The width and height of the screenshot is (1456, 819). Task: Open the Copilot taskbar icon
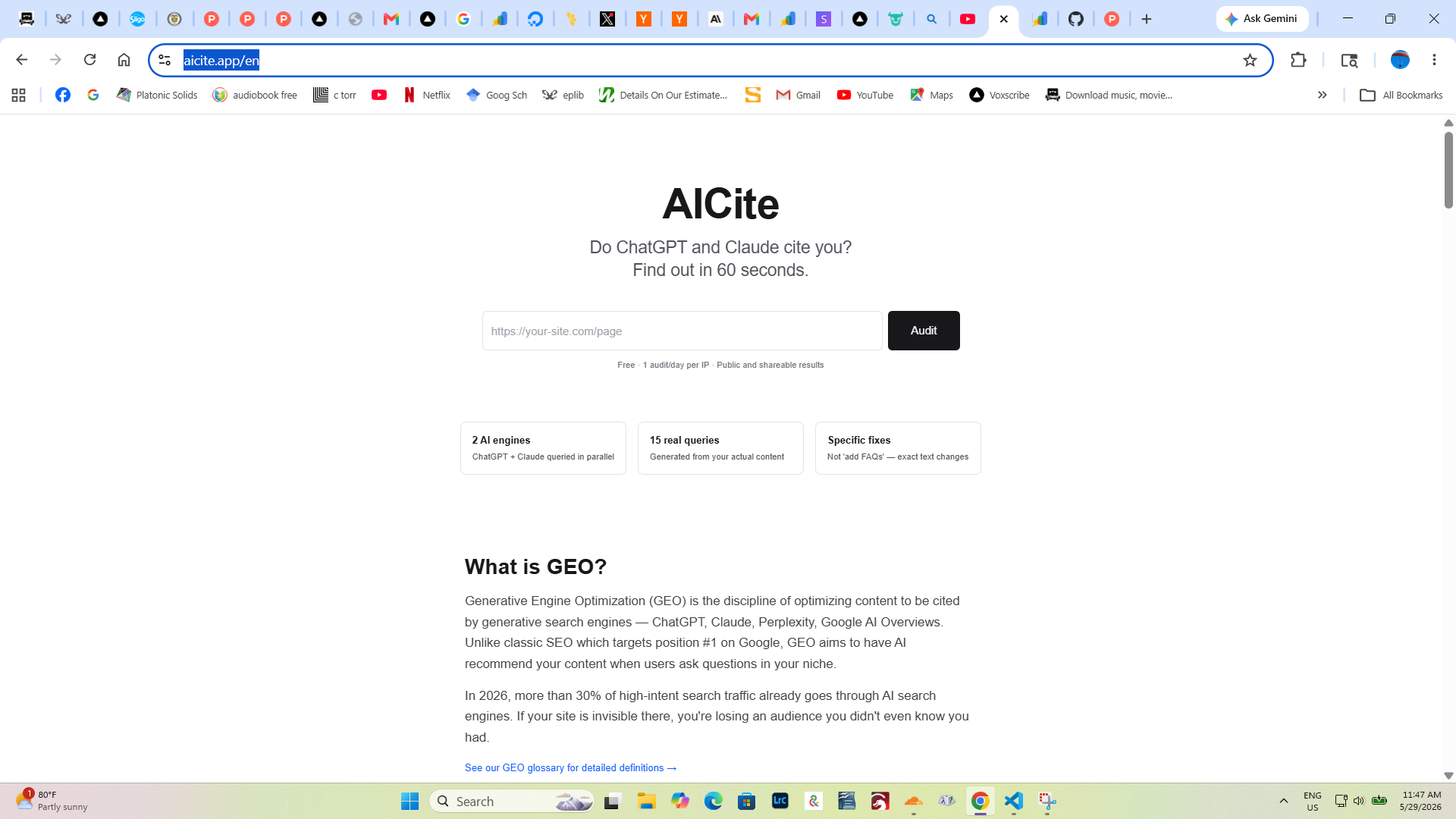click(x=679, y=801)
